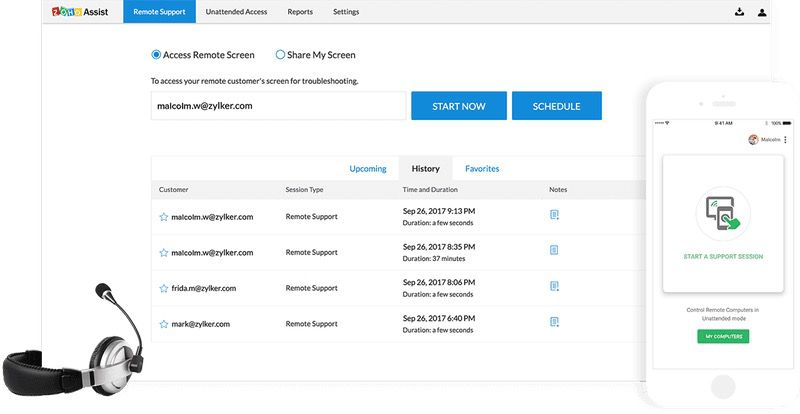Favorite the mark@zylker.com session
800x414 pixels.
[164, 324]
